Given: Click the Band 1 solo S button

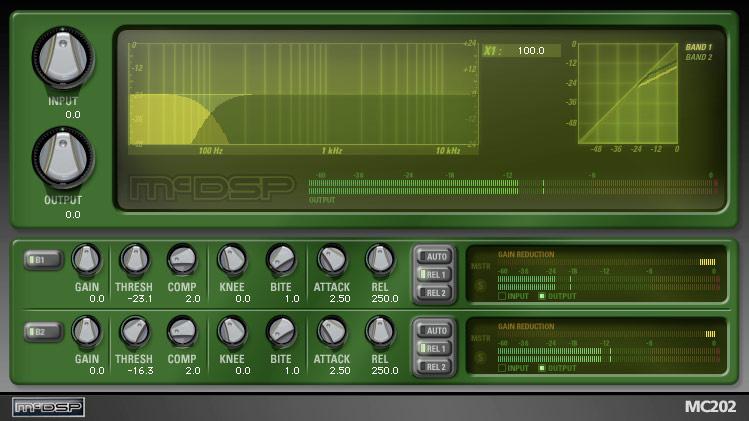Looking at the screenshot, I should click(x=481, y=286).
